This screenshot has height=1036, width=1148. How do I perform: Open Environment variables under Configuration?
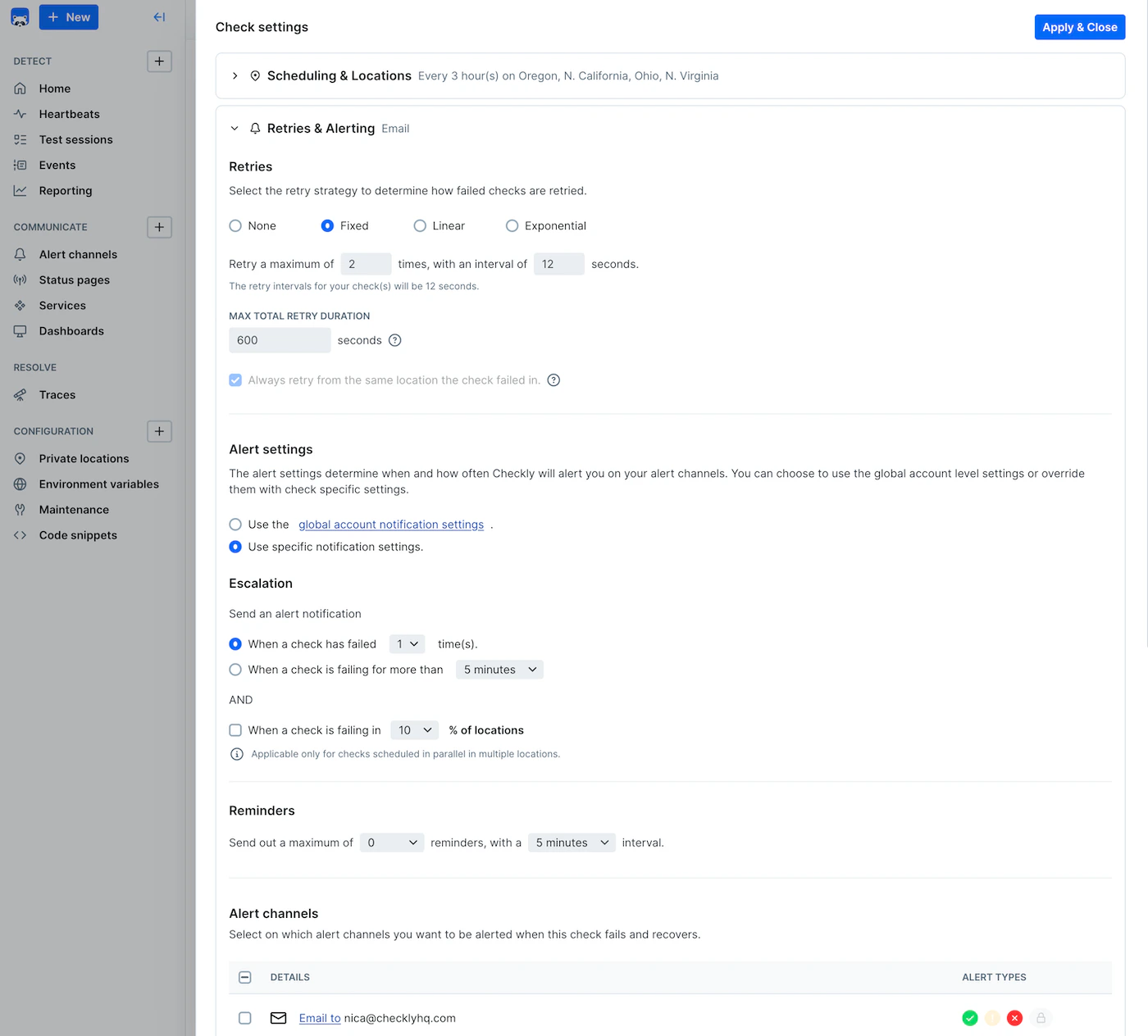pos(99,484)
